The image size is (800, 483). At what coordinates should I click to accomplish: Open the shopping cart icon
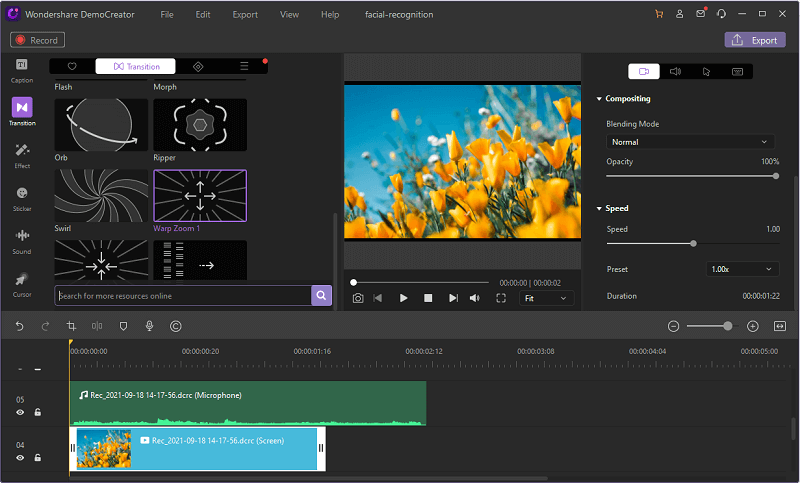coord(659,14)
